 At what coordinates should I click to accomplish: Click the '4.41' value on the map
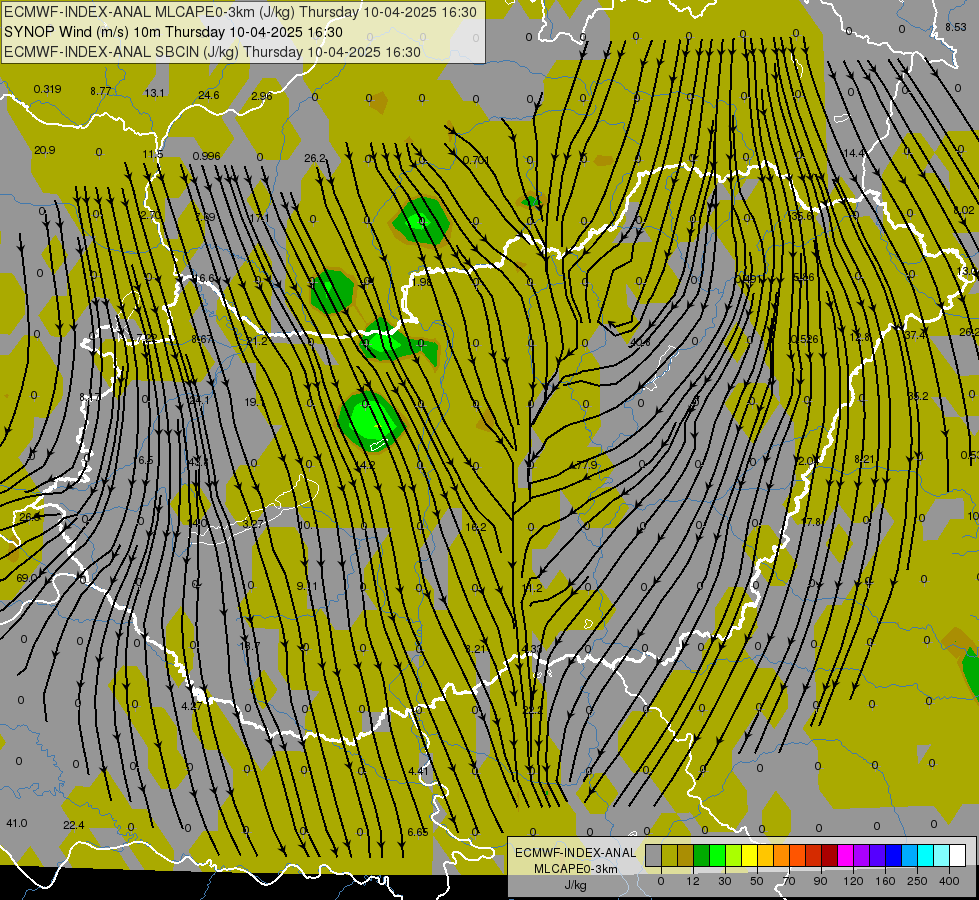point(418,771)
